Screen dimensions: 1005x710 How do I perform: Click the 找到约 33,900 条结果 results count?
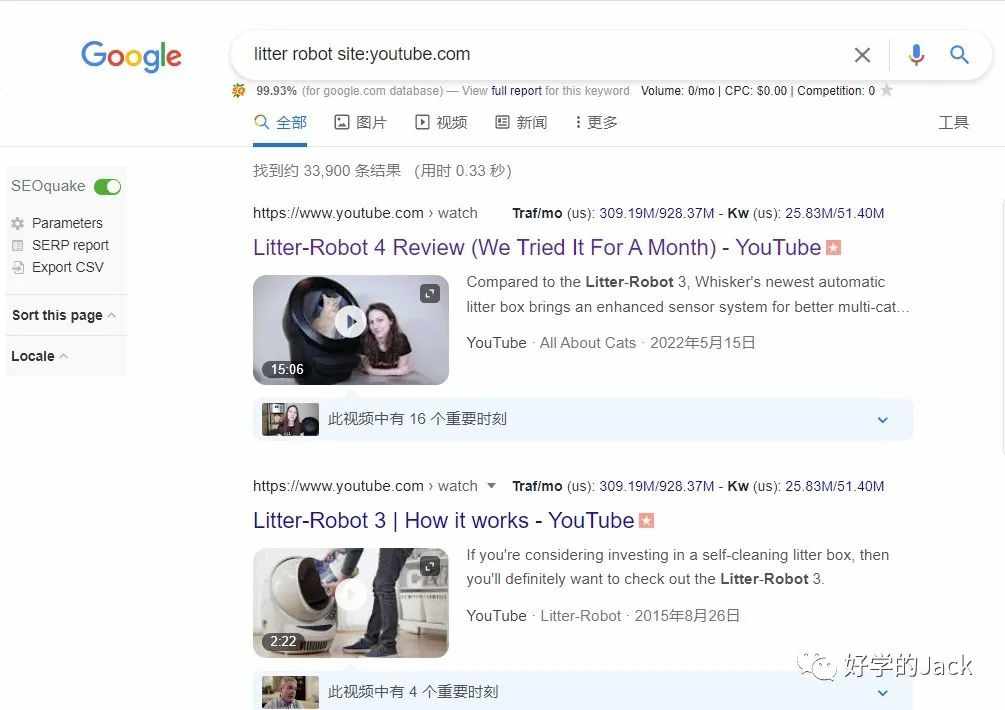[x=327, y=171]
